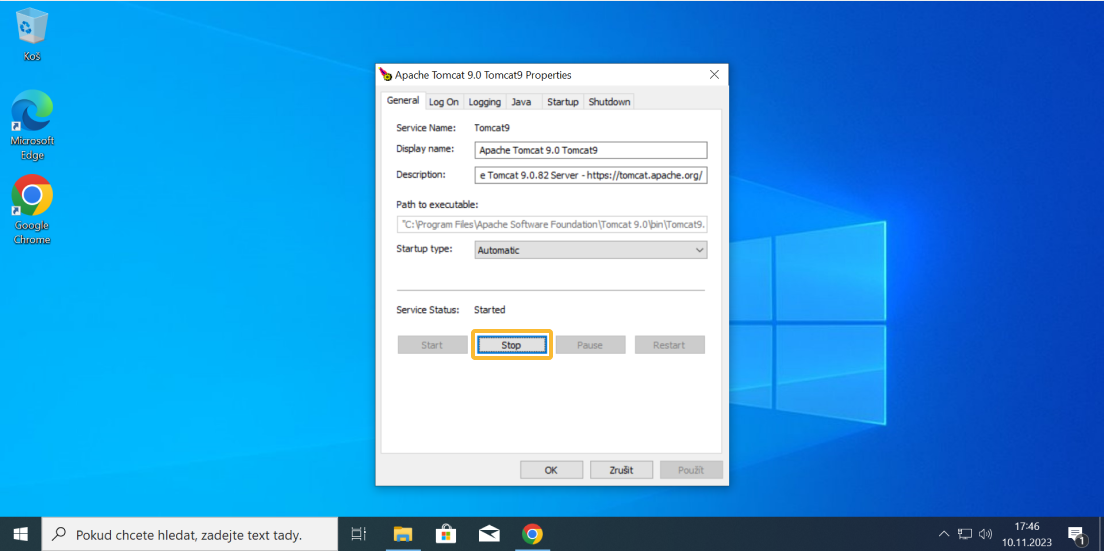
Task: Switch to the Log On tab
Action: tap(444, 102)
